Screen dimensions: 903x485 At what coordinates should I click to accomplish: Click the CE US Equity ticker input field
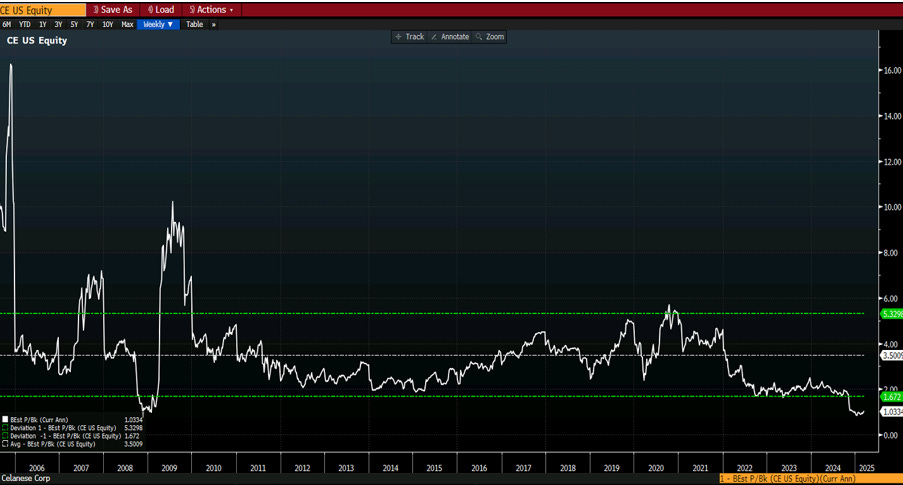(x=43, y=10)
